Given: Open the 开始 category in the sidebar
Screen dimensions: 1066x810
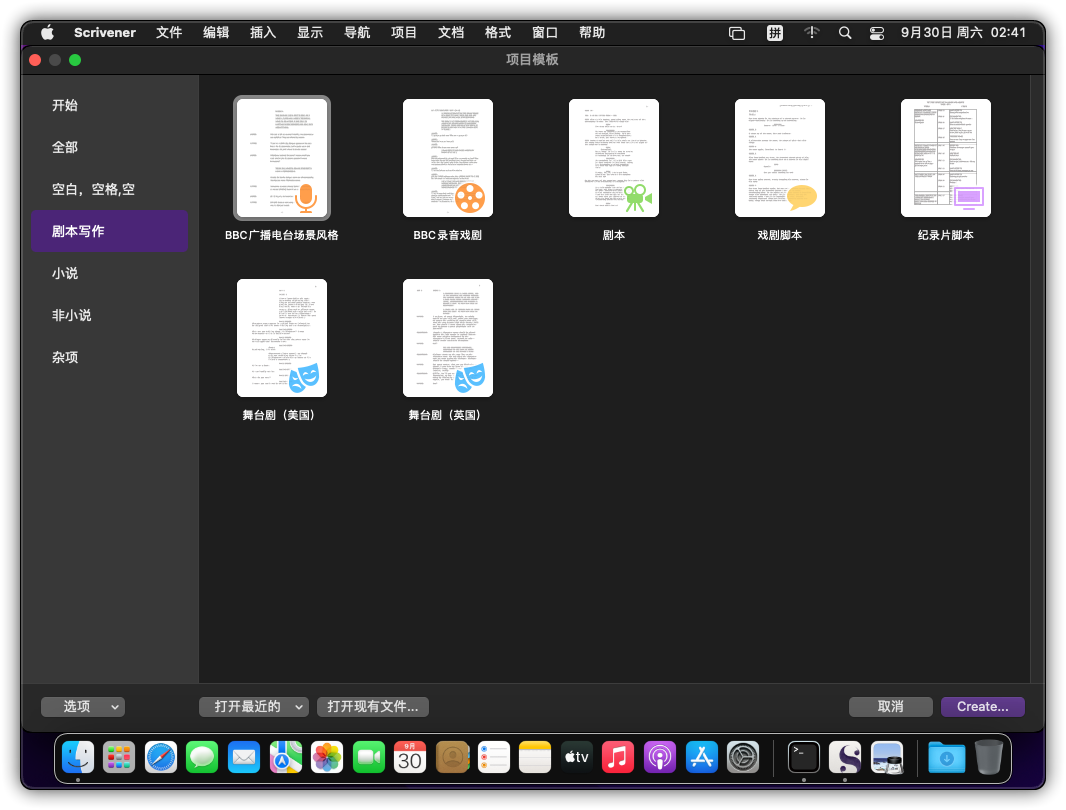Looking at the screenshot, I should pyautogui.click(x=109, y=105).
